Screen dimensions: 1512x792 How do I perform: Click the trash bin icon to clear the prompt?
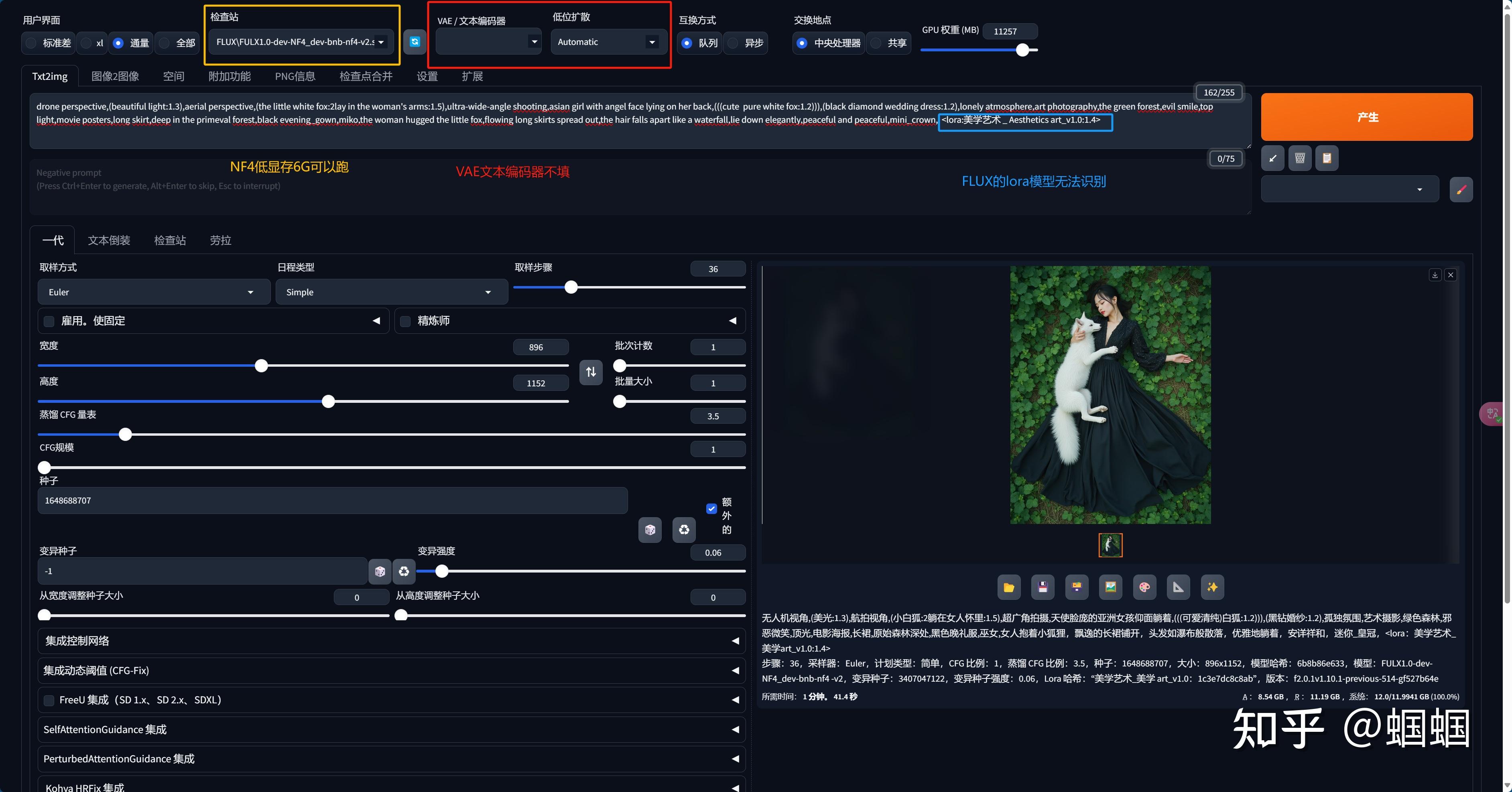pyautogui.click(x=1299, y=158)
